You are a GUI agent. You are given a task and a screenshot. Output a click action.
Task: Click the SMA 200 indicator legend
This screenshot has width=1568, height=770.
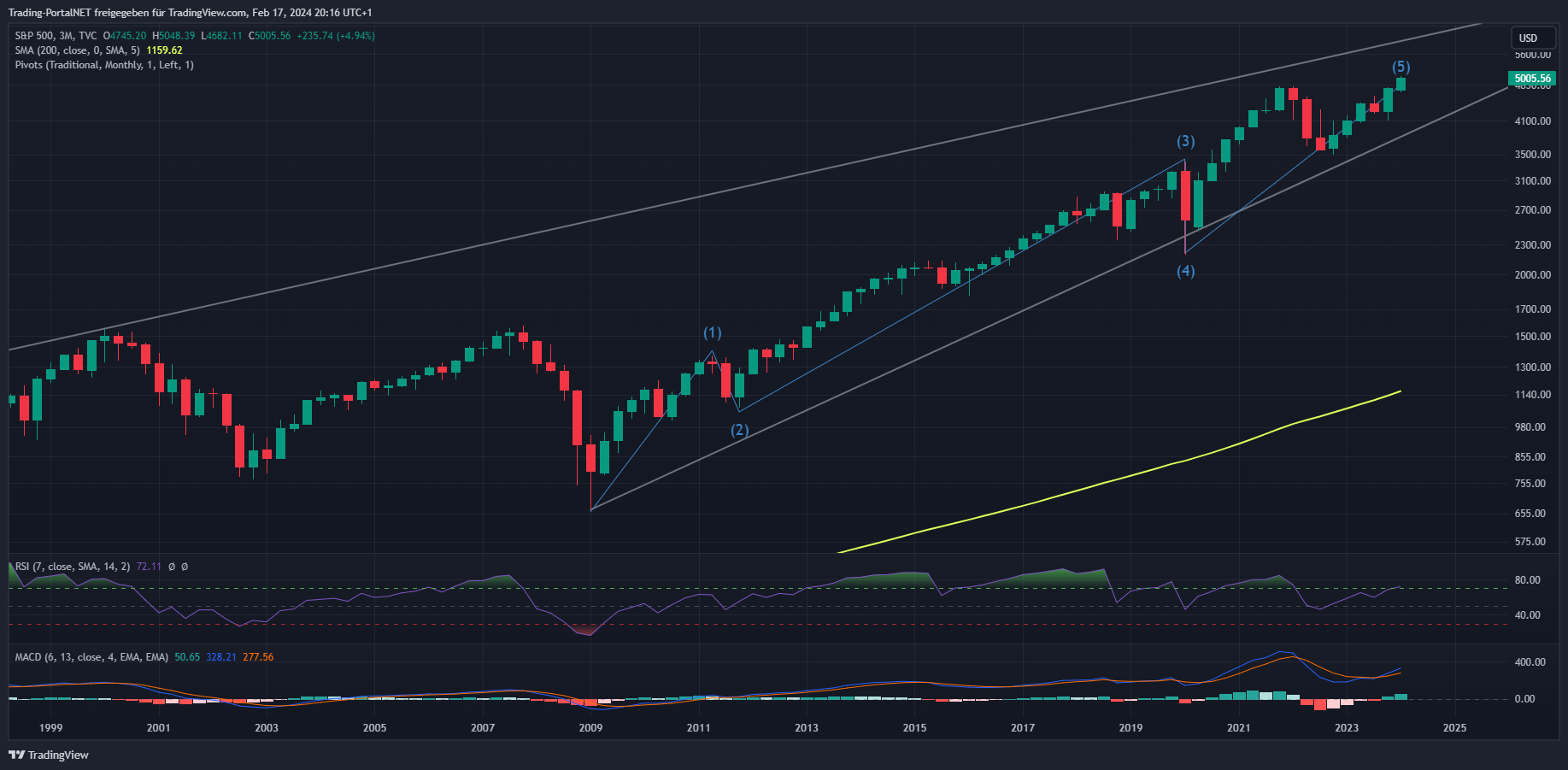click(x=77, y=50)
